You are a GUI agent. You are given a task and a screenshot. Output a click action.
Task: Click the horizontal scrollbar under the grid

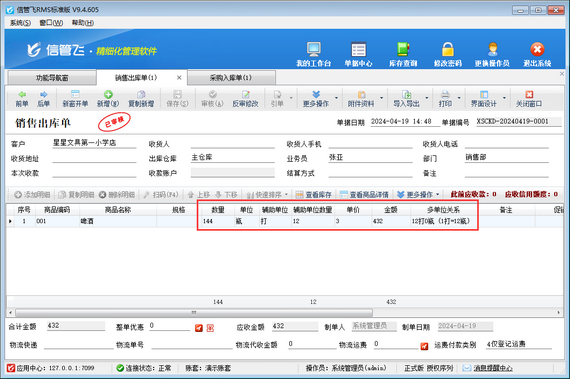[x=194, y=313]
